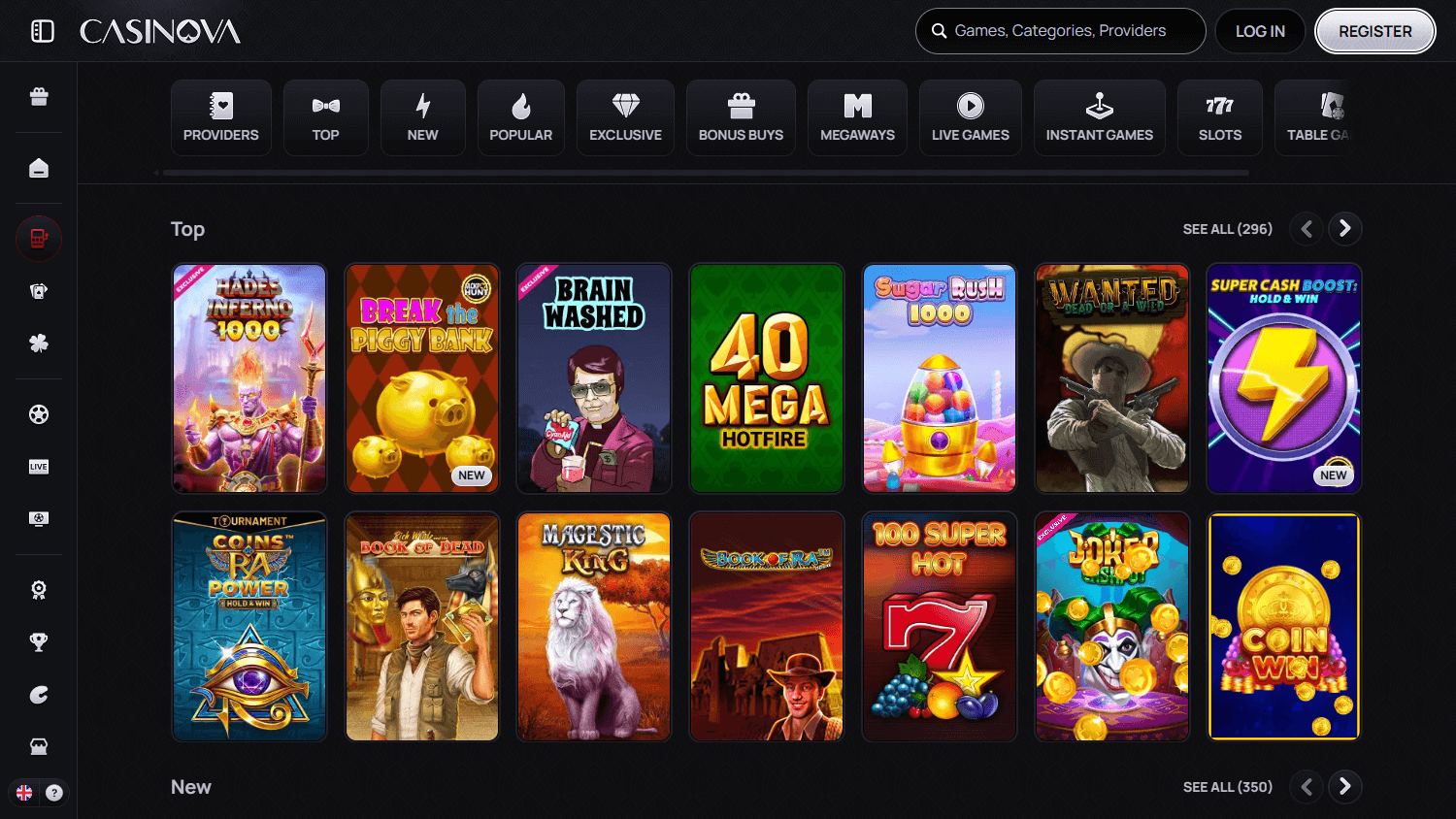The height and width of the screenshot is (819, 1456).
Task: Open promotions via the gift icon in sidebar
Action: [38, 97]
